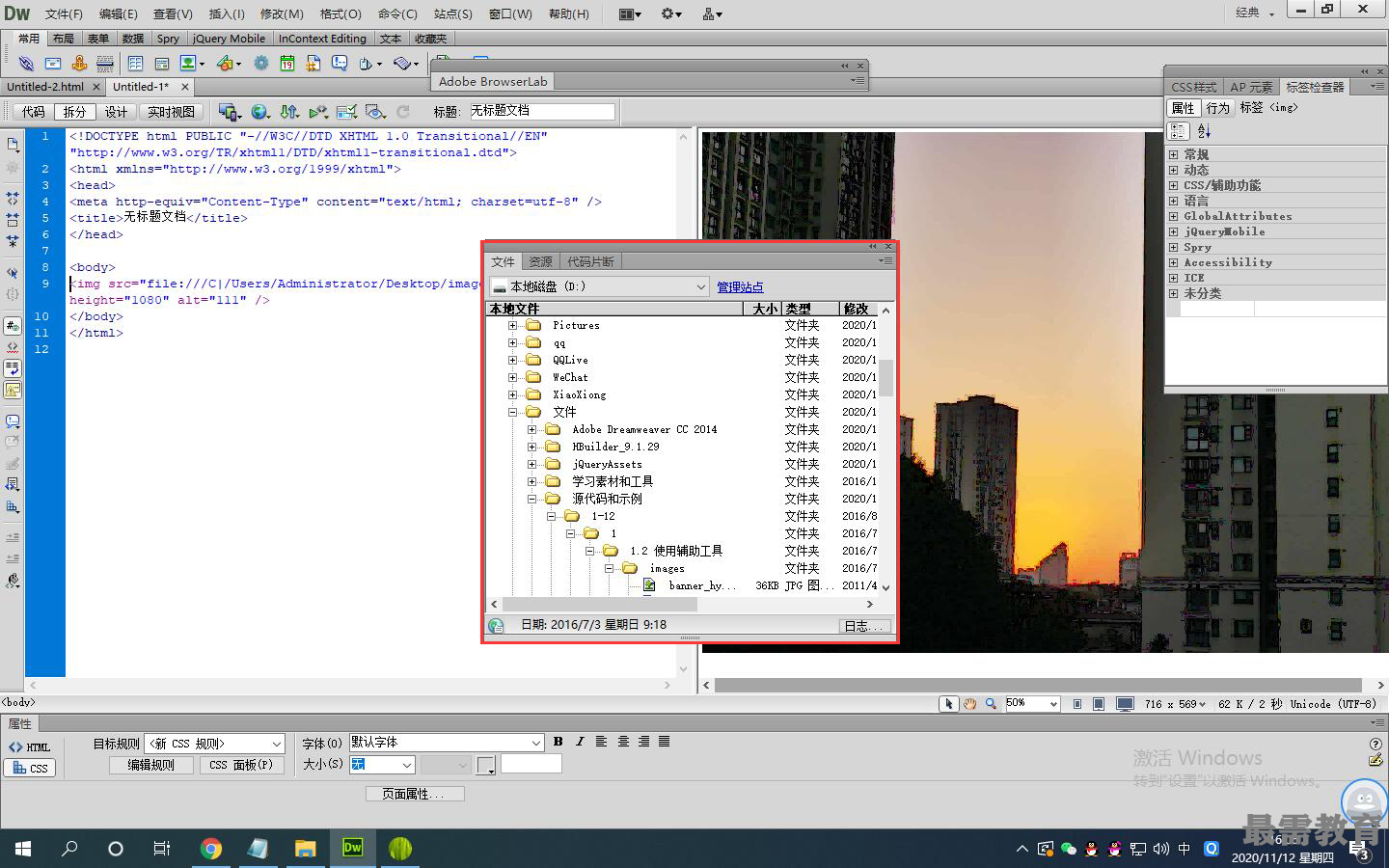Open File Management arrows icon
This screenshot has height=868, width=1389.
coord(289,112)
